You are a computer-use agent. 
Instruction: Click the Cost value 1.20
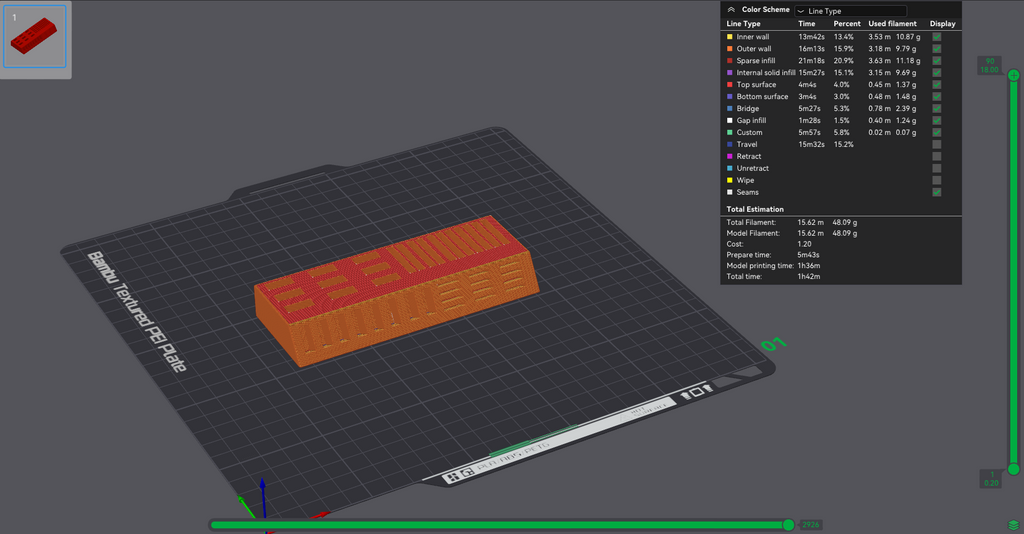[805, 244]
